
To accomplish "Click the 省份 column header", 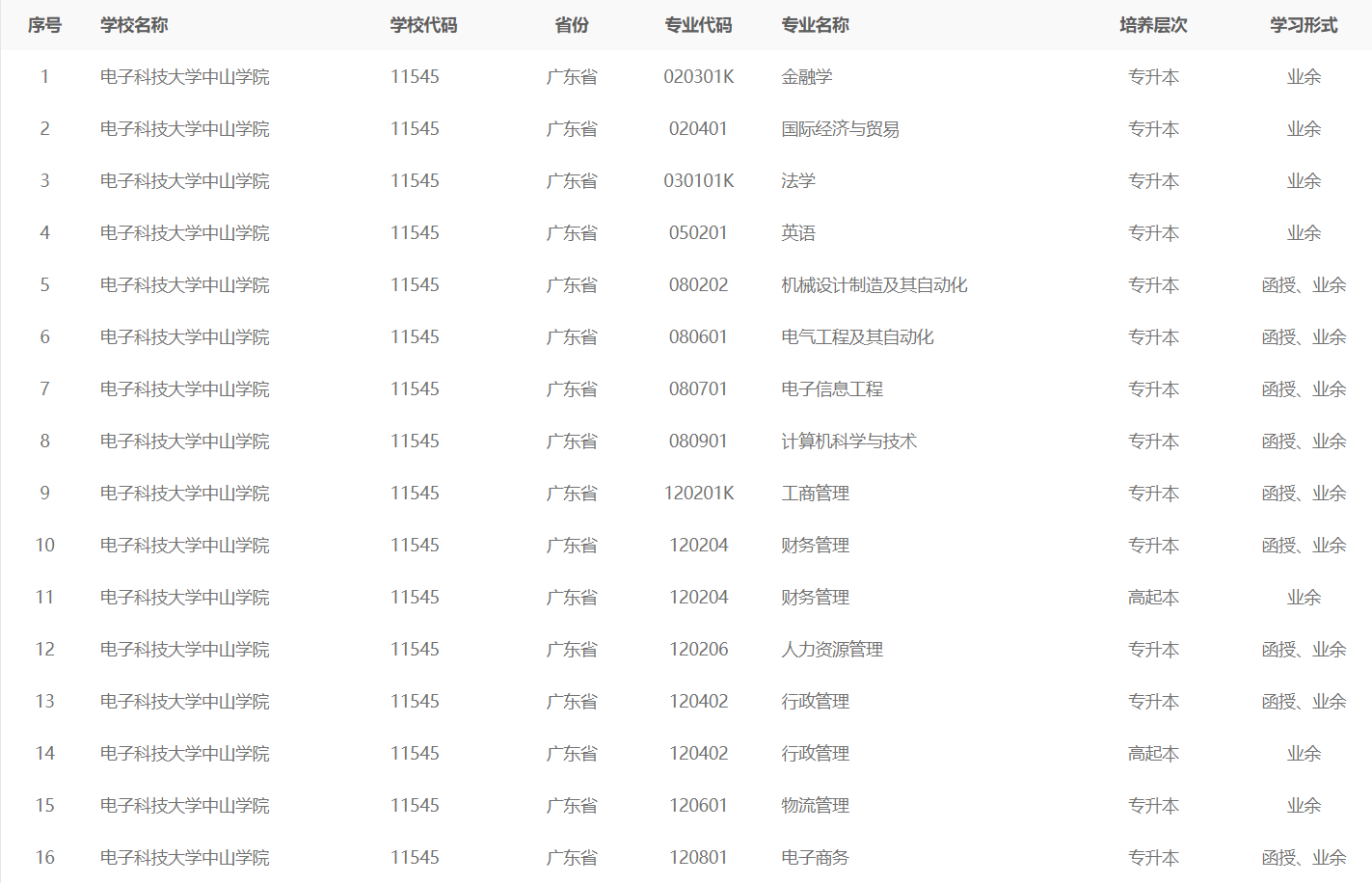I will pos(572,25).
